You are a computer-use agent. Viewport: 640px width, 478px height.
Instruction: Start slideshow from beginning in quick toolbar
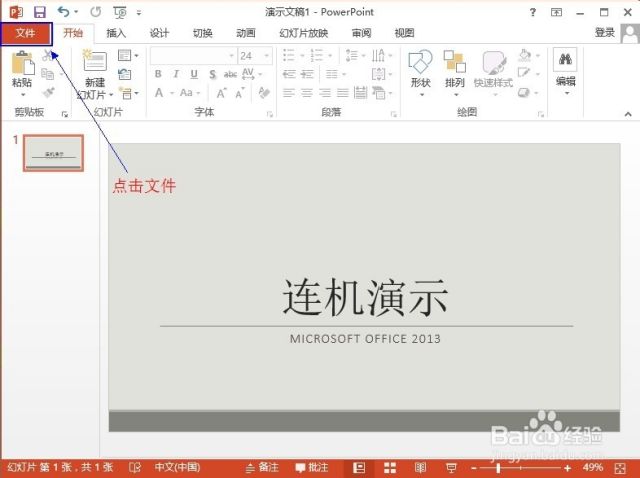[x=120, y=13]
